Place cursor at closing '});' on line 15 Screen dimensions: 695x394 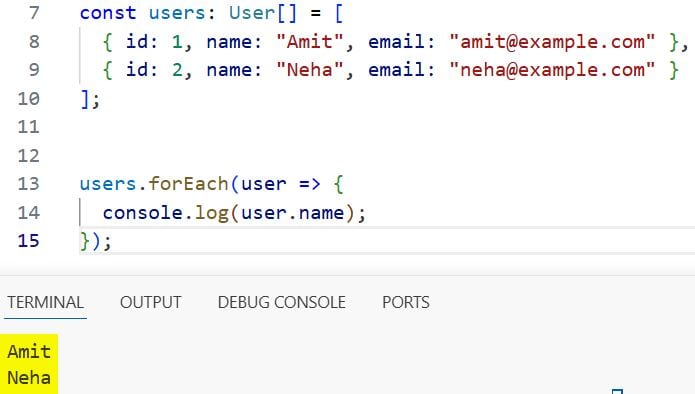(x=96, y=242)
